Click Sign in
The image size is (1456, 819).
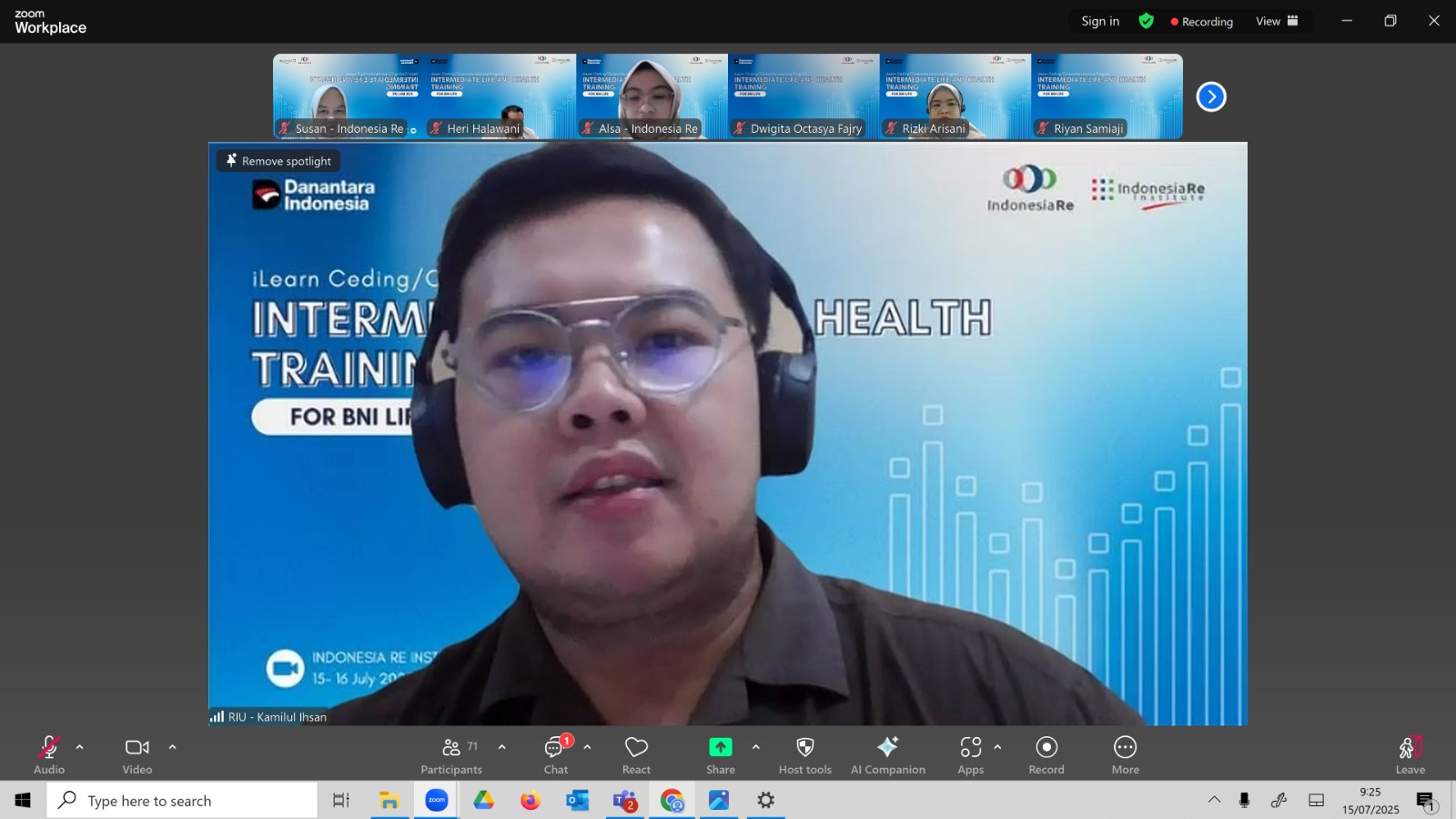(1100, 21)
